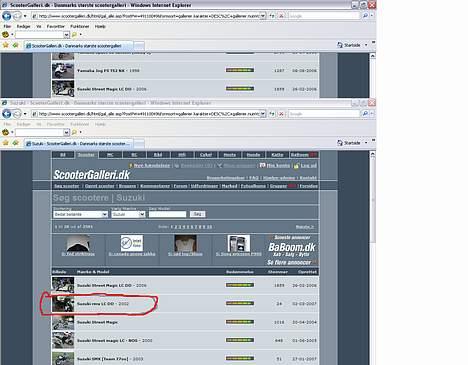The image size is (468, 365).
Task: Stop page loading in the Suzuki window
Action: point(281,114)
